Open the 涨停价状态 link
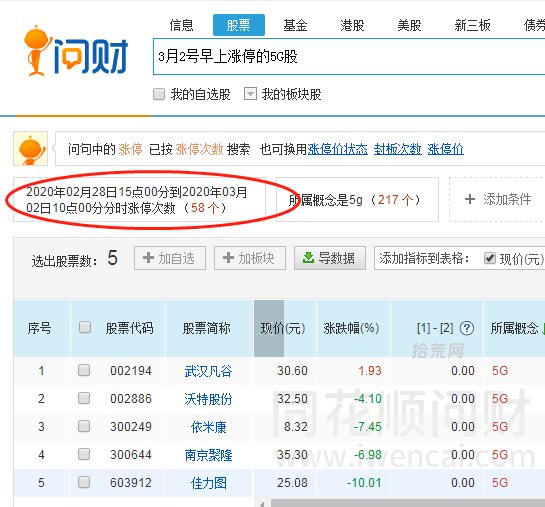This screenshot has height=507, width=545. click(x=337, y=149)
